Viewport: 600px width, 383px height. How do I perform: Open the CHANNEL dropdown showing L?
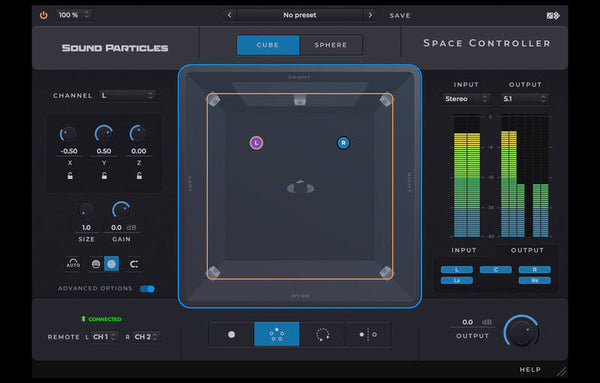(x=127, y=95)
